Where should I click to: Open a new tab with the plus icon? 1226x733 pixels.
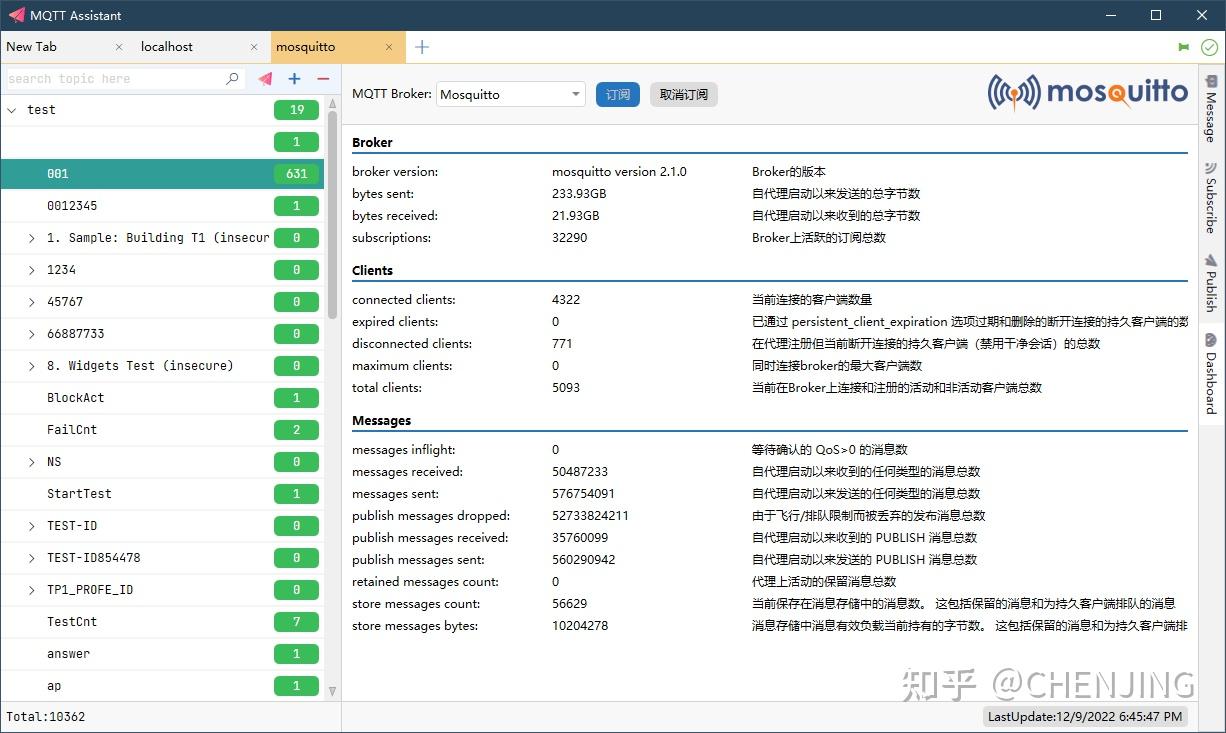(421, 46)
